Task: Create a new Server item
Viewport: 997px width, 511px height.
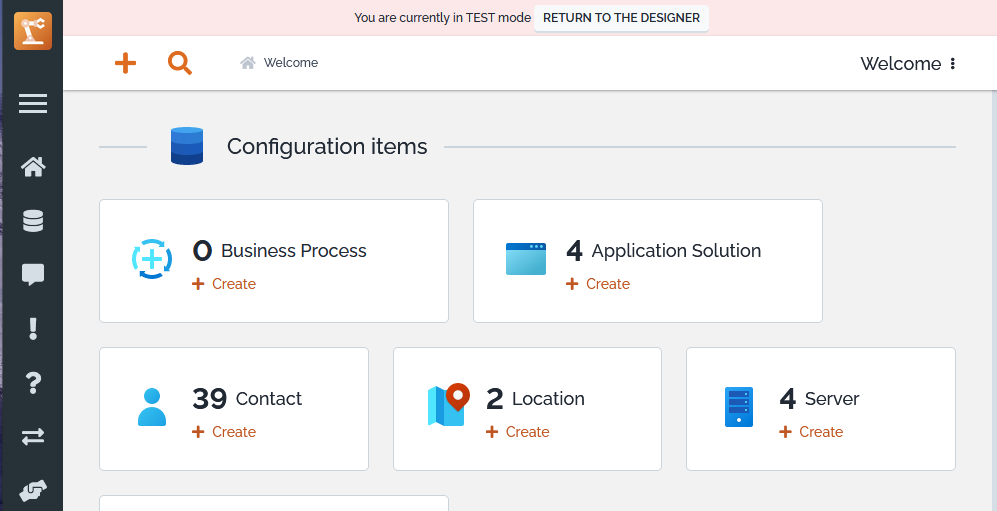Action: (x=812, y=432)
